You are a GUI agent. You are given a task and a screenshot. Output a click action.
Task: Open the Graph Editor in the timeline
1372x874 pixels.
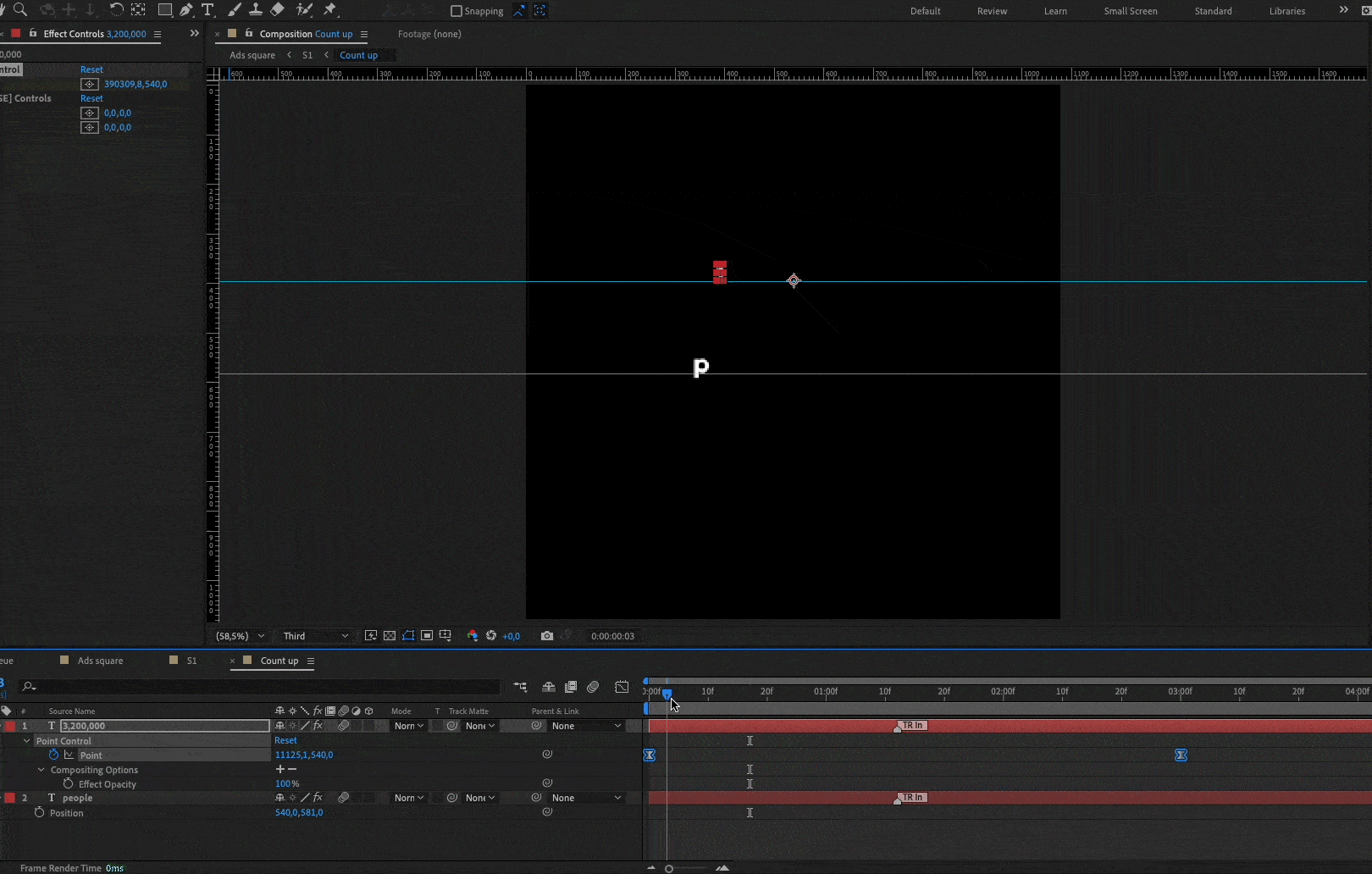click(622, 687)
